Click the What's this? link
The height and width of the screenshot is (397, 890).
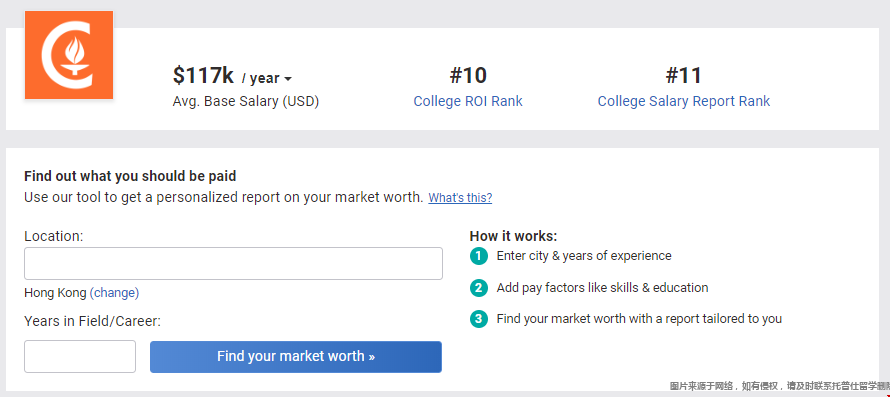[460, 198]
